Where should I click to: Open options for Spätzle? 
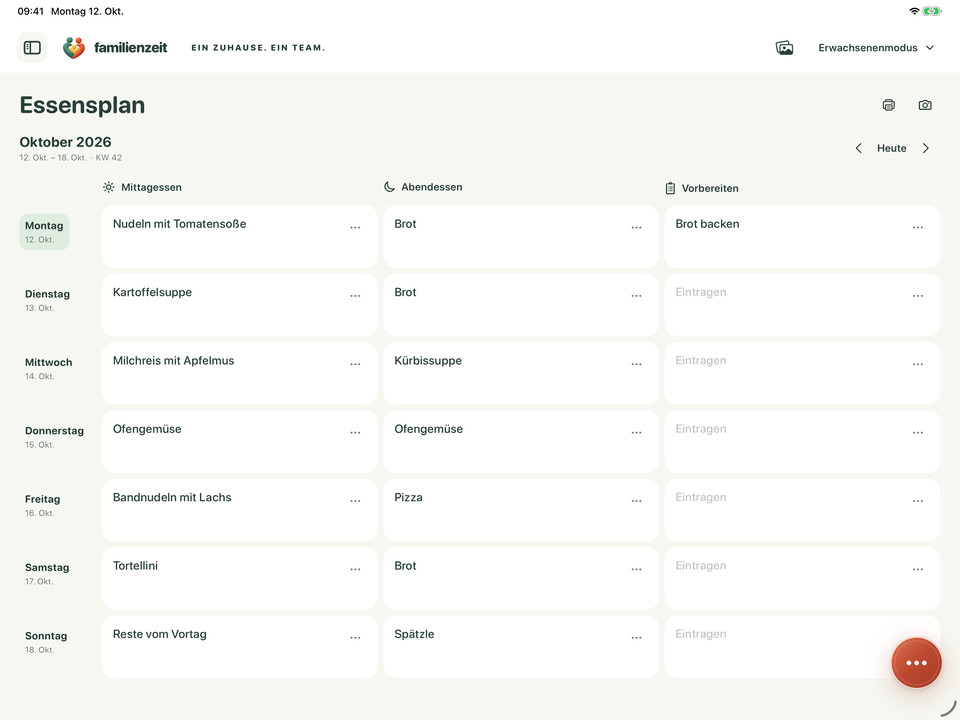(x=637, y=637)
